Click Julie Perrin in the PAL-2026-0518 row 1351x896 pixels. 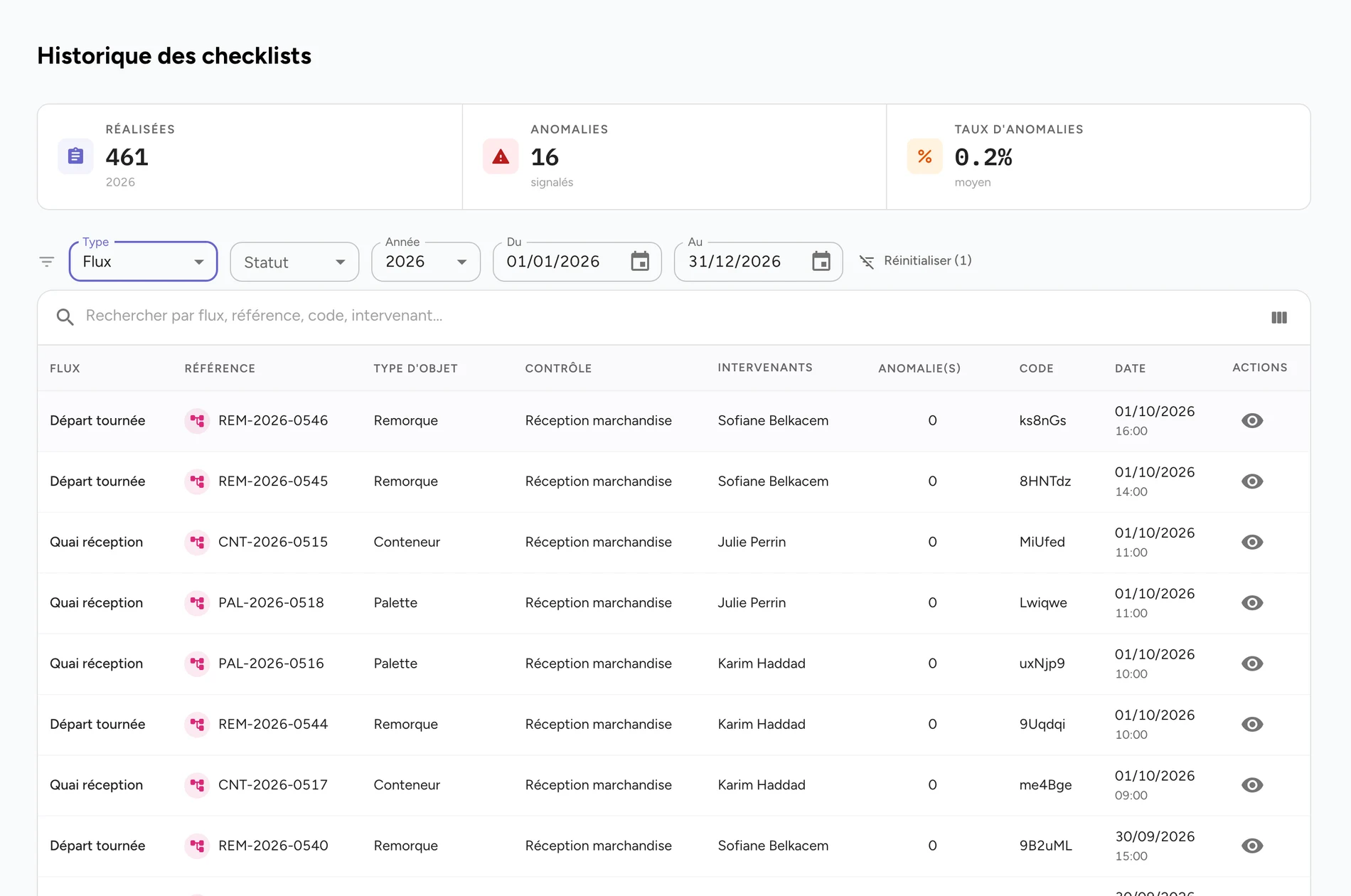pos(752,603)
